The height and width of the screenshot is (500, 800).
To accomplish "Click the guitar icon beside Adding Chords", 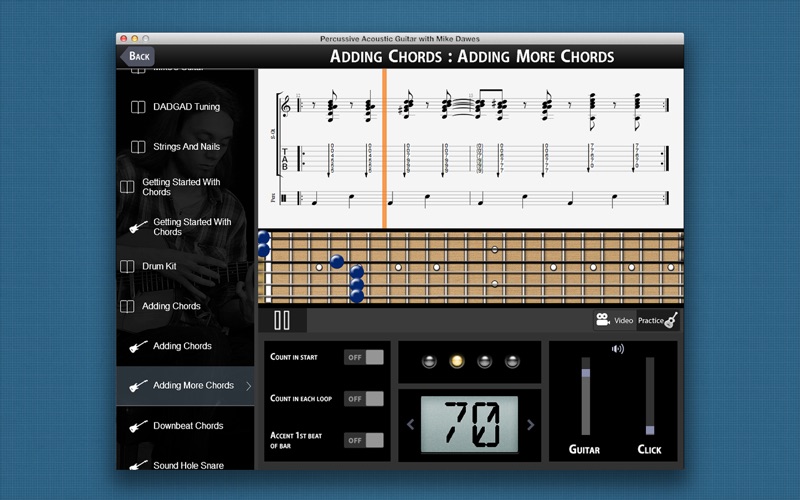I will [138, 346].
